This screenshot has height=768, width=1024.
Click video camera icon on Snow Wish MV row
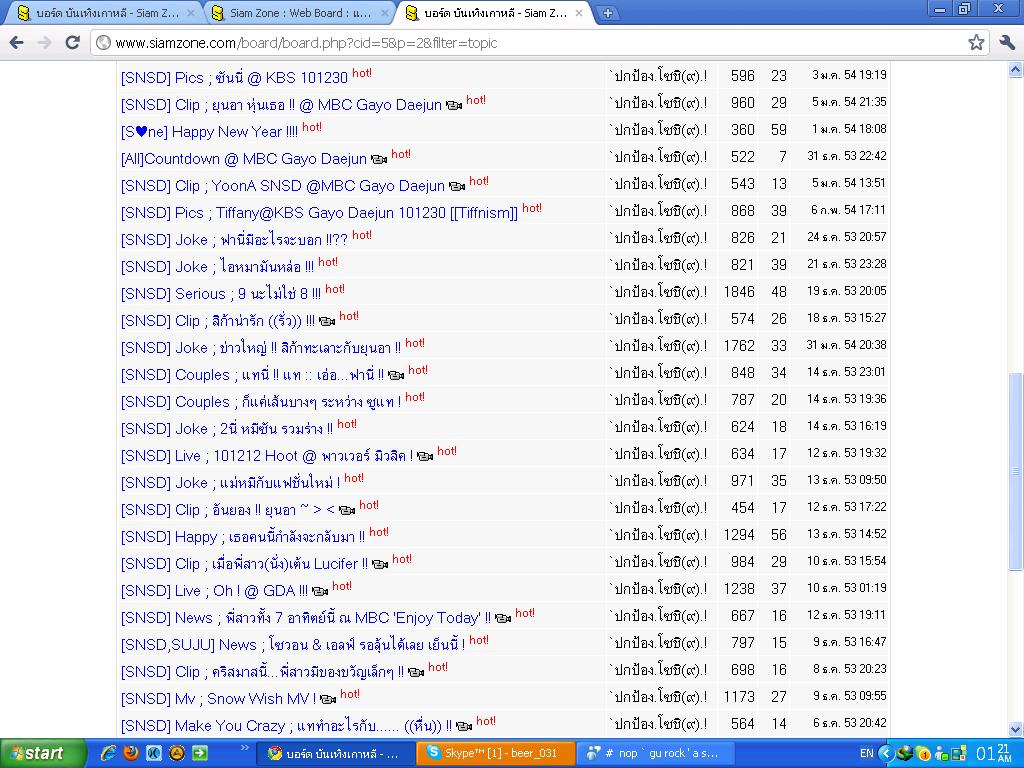(x=328, y=699)
